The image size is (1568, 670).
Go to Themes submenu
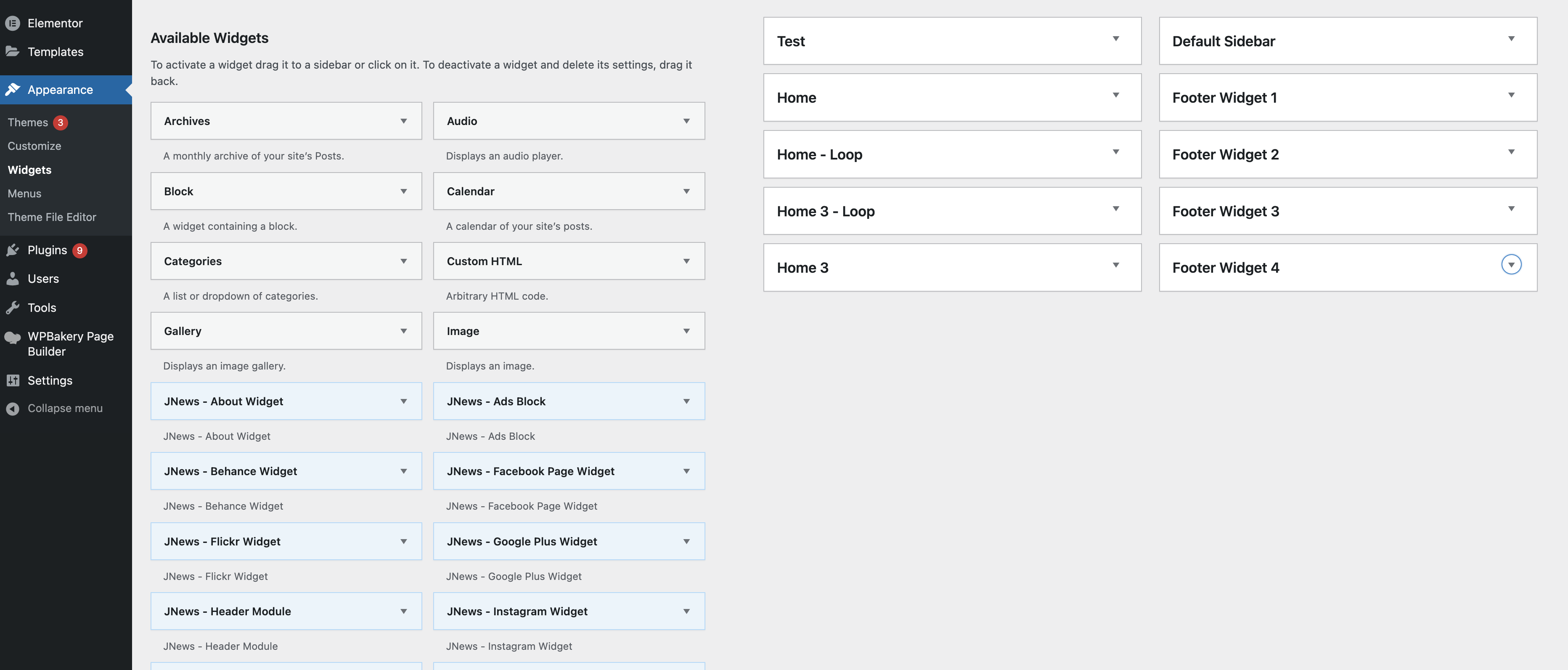tap(28, 122)
